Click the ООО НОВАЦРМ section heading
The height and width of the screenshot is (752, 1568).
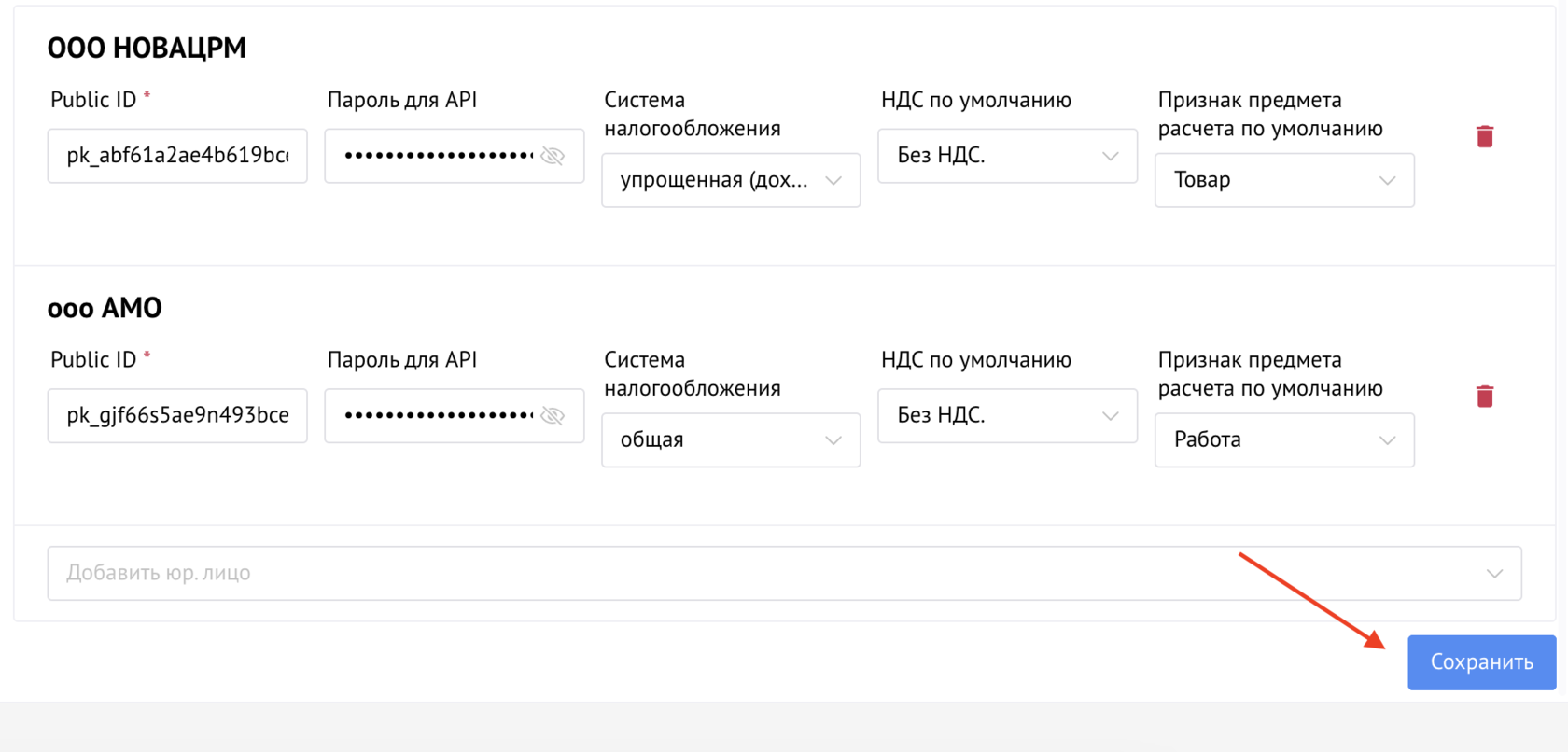(x=147, y=48)
